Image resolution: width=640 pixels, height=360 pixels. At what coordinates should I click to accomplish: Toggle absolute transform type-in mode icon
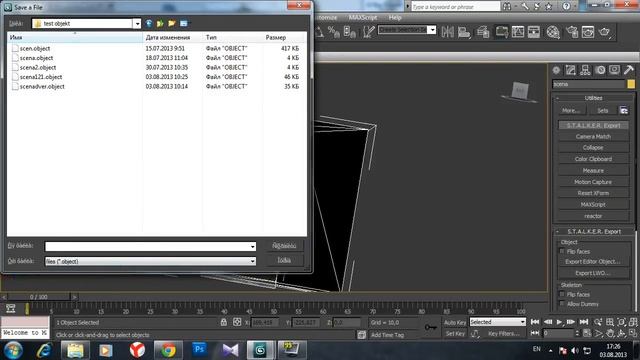pos(237,322)
